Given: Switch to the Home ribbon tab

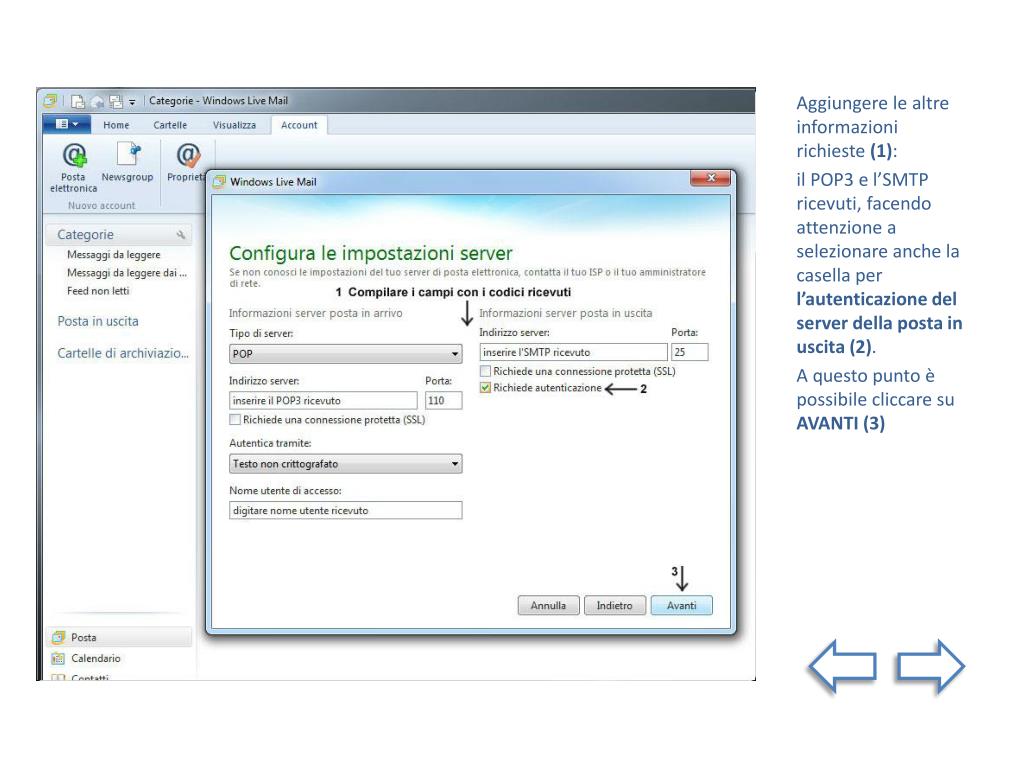Looking at the screenshot, I should [116, 125].
